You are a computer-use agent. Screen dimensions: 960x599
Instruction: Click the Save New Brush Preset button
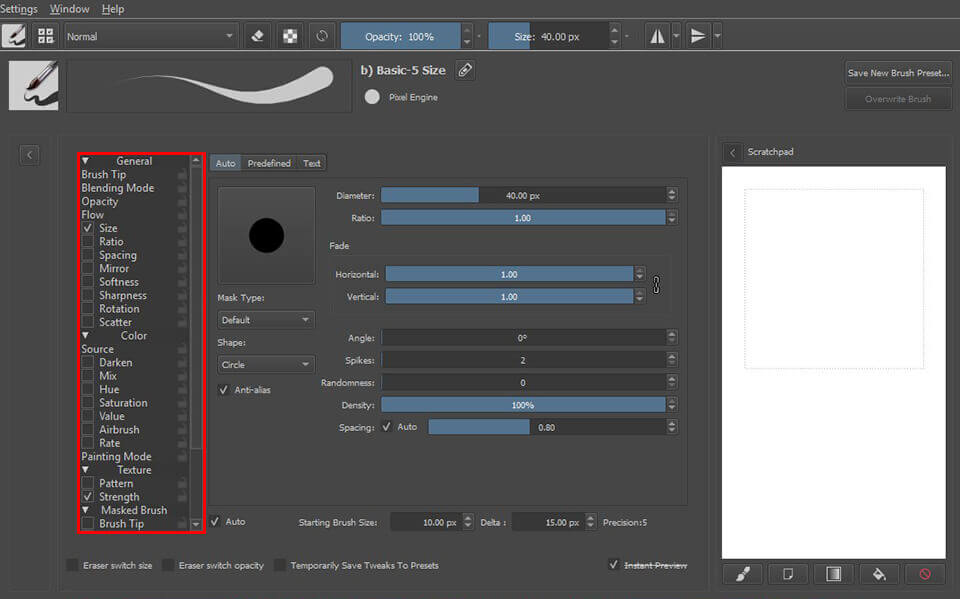tap(897, 72)
